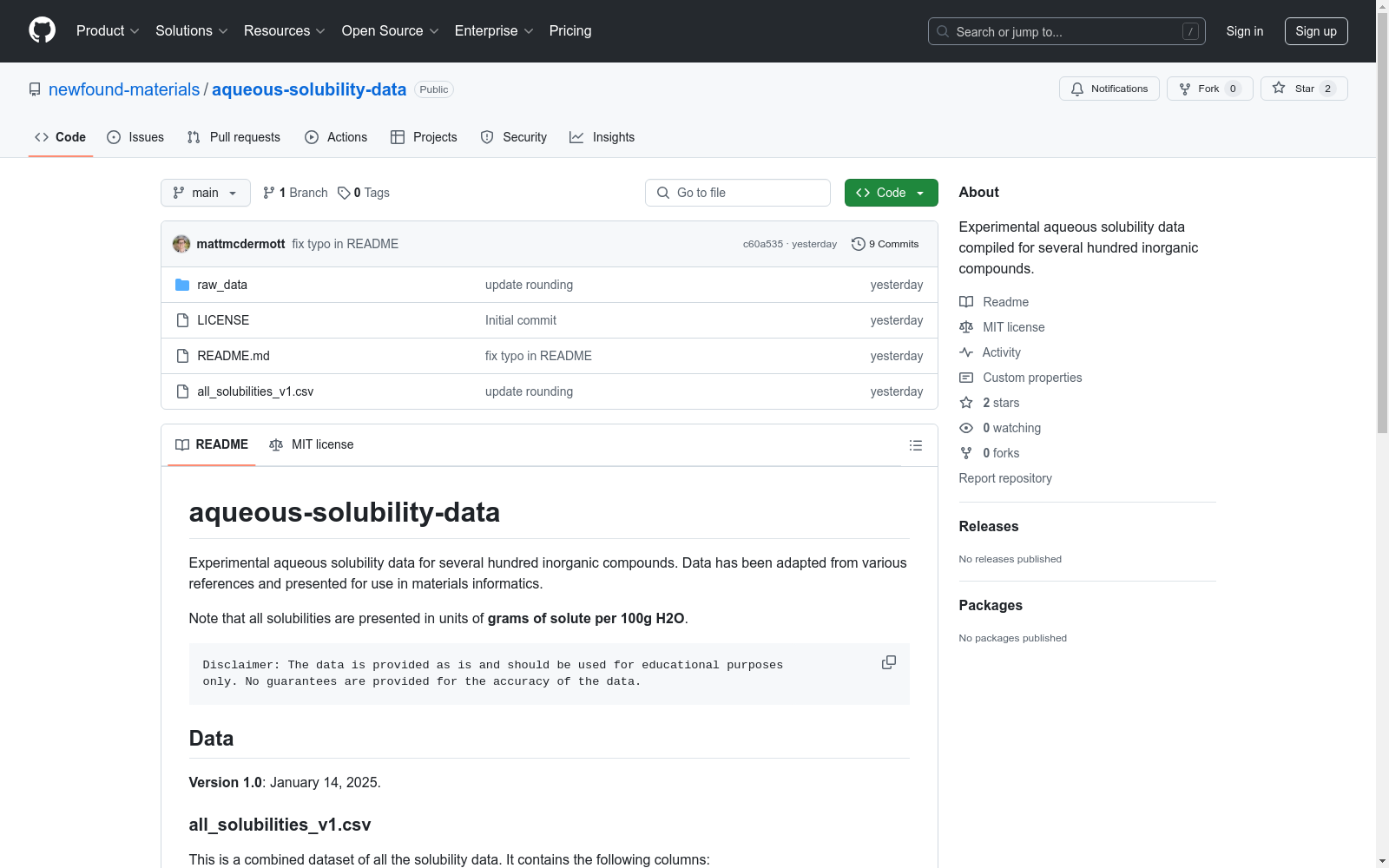
Task: Click mattmcdermott's avatar image
Action: coord(181,244)
